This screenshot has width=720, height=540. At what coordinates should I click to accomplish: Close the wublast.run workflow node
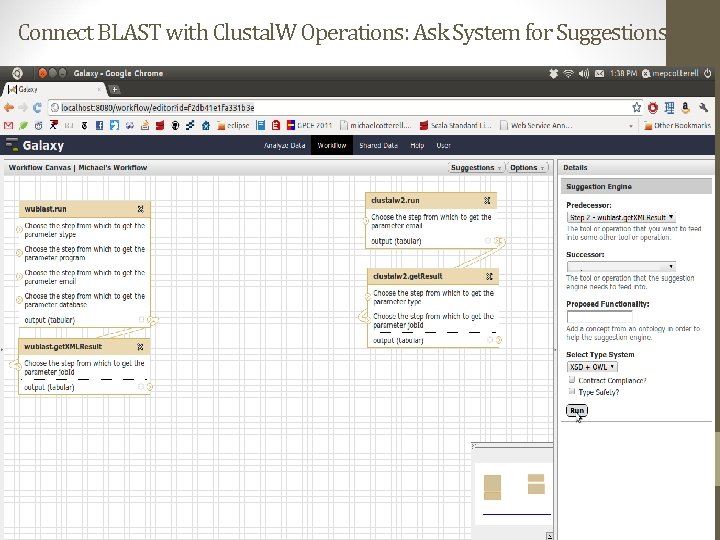[141, 209]
